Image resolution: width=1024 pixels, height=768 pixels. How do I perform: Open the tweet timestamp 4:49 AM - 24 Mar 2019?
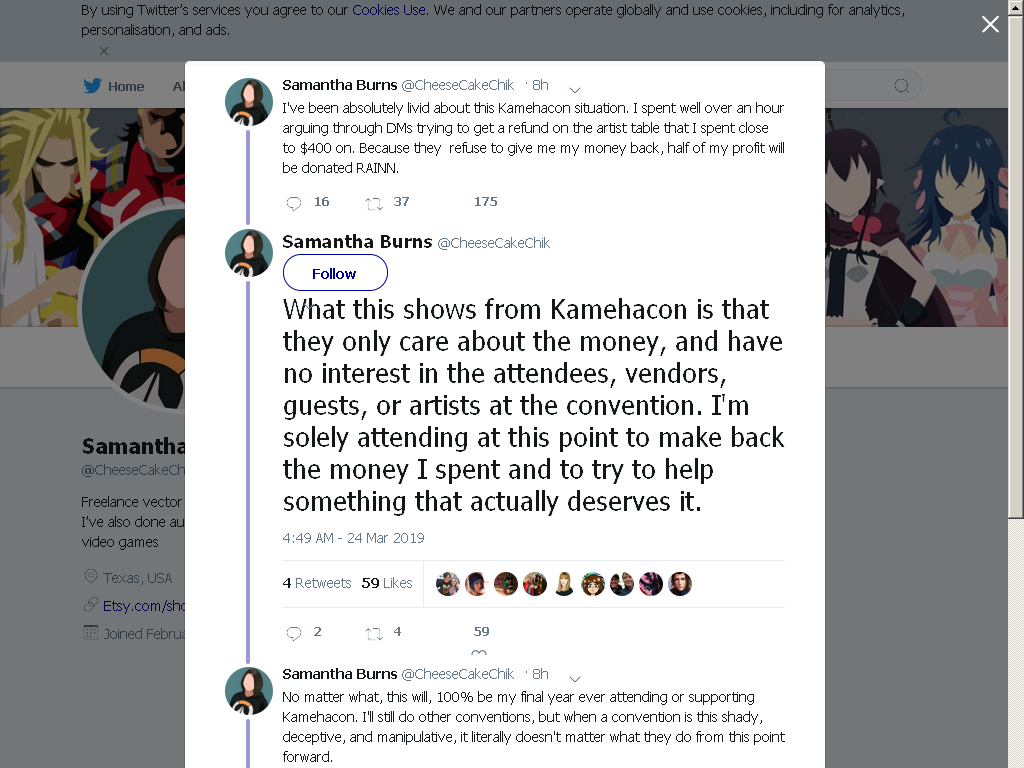pos(353,538)
